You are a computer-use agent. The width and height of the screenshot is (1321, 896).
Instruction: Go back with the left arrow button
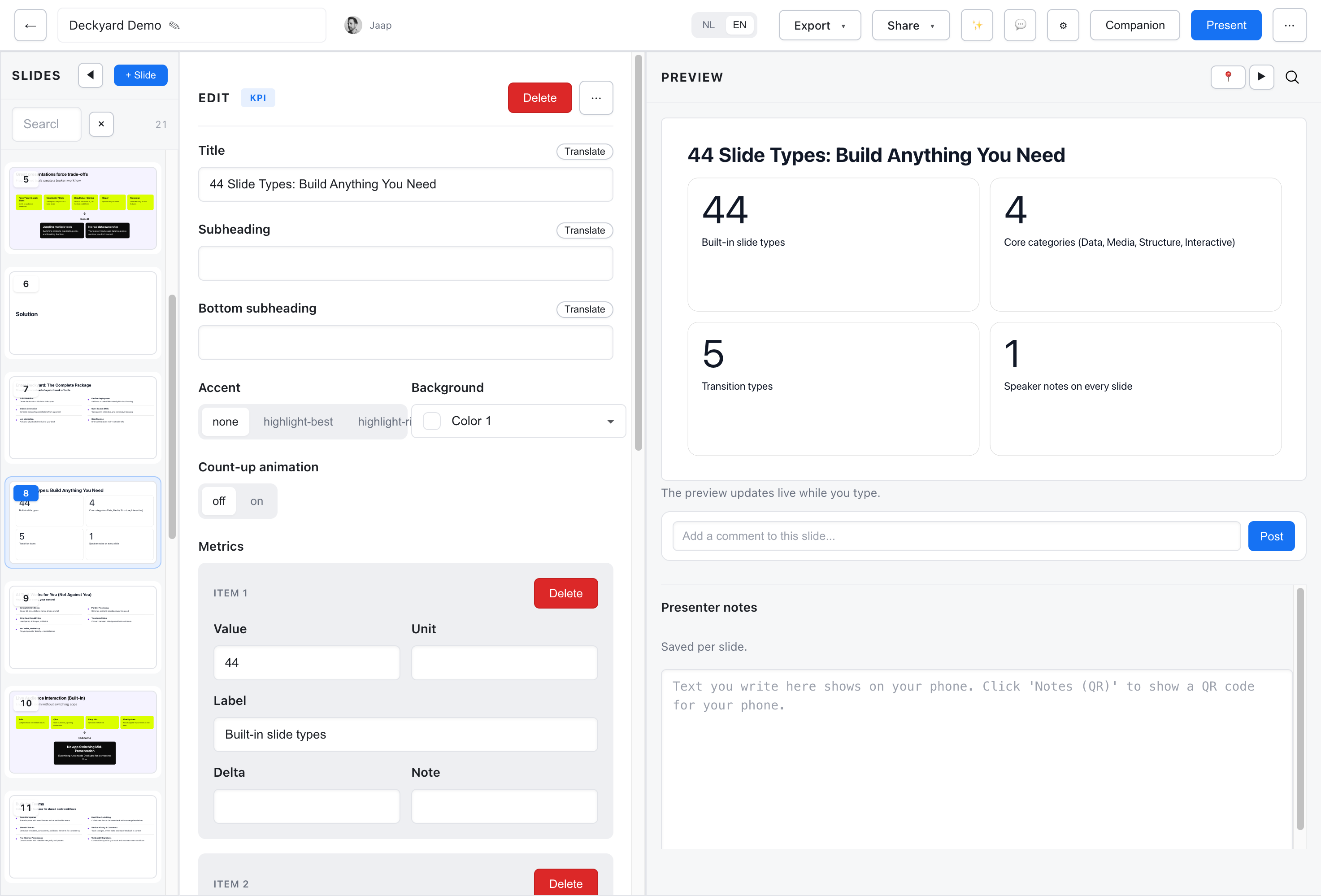[x=30, y=25]
